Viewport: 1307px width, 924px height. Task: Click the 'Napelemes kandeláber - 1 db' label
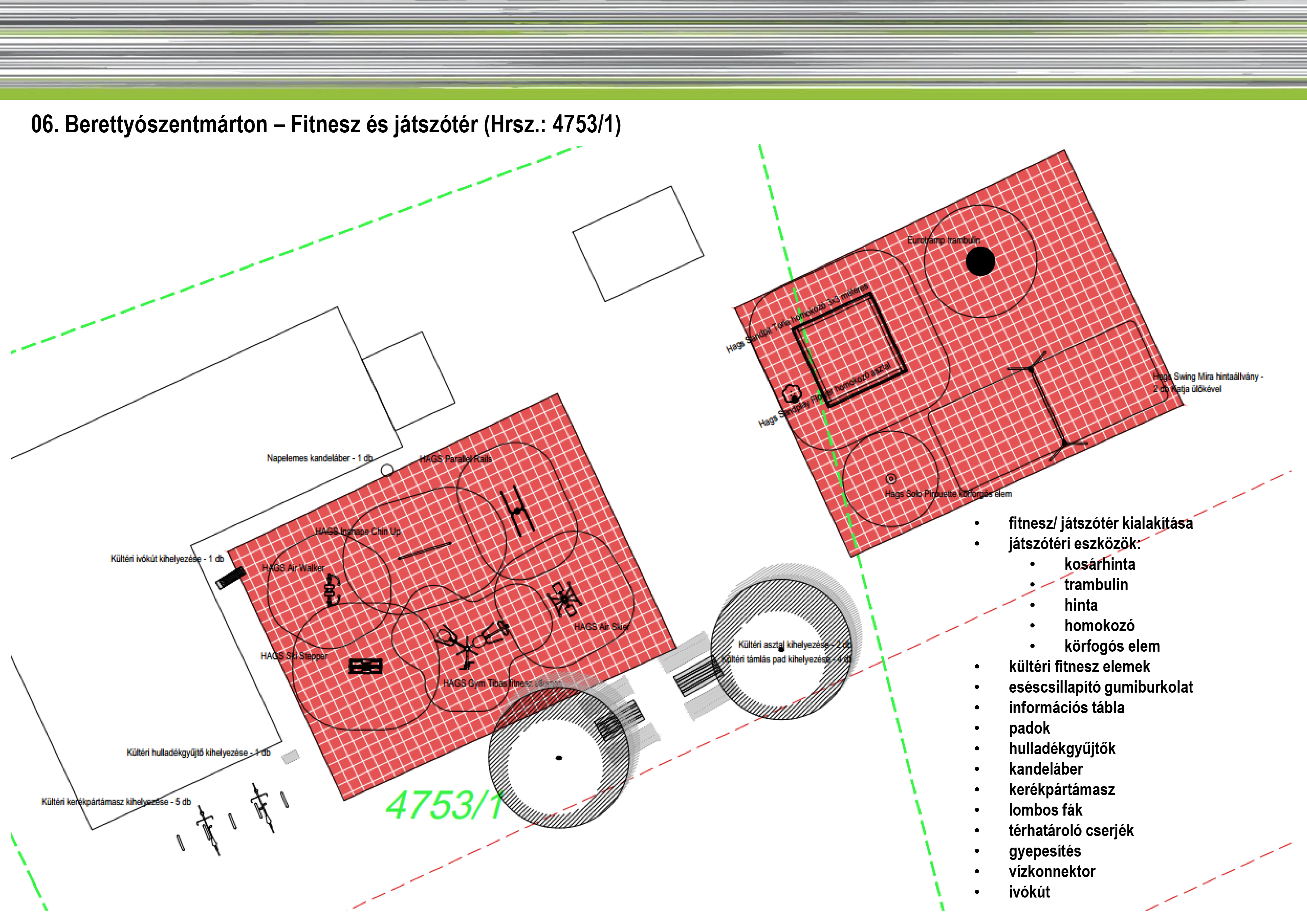(x=319, y=458)
